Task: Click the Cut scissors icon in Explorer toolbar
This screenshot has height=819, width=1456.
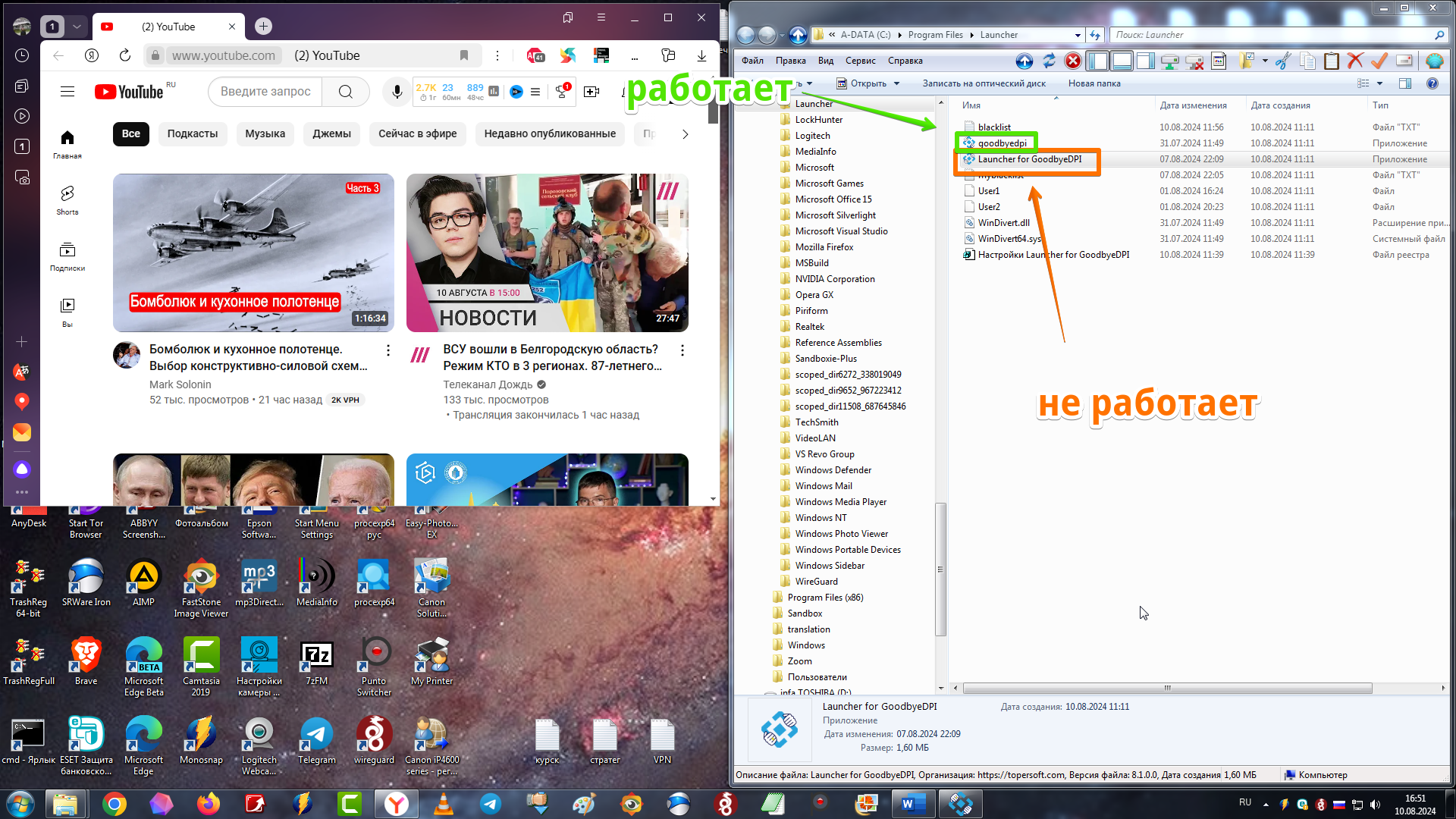Action: click(x=1283, y=61)
